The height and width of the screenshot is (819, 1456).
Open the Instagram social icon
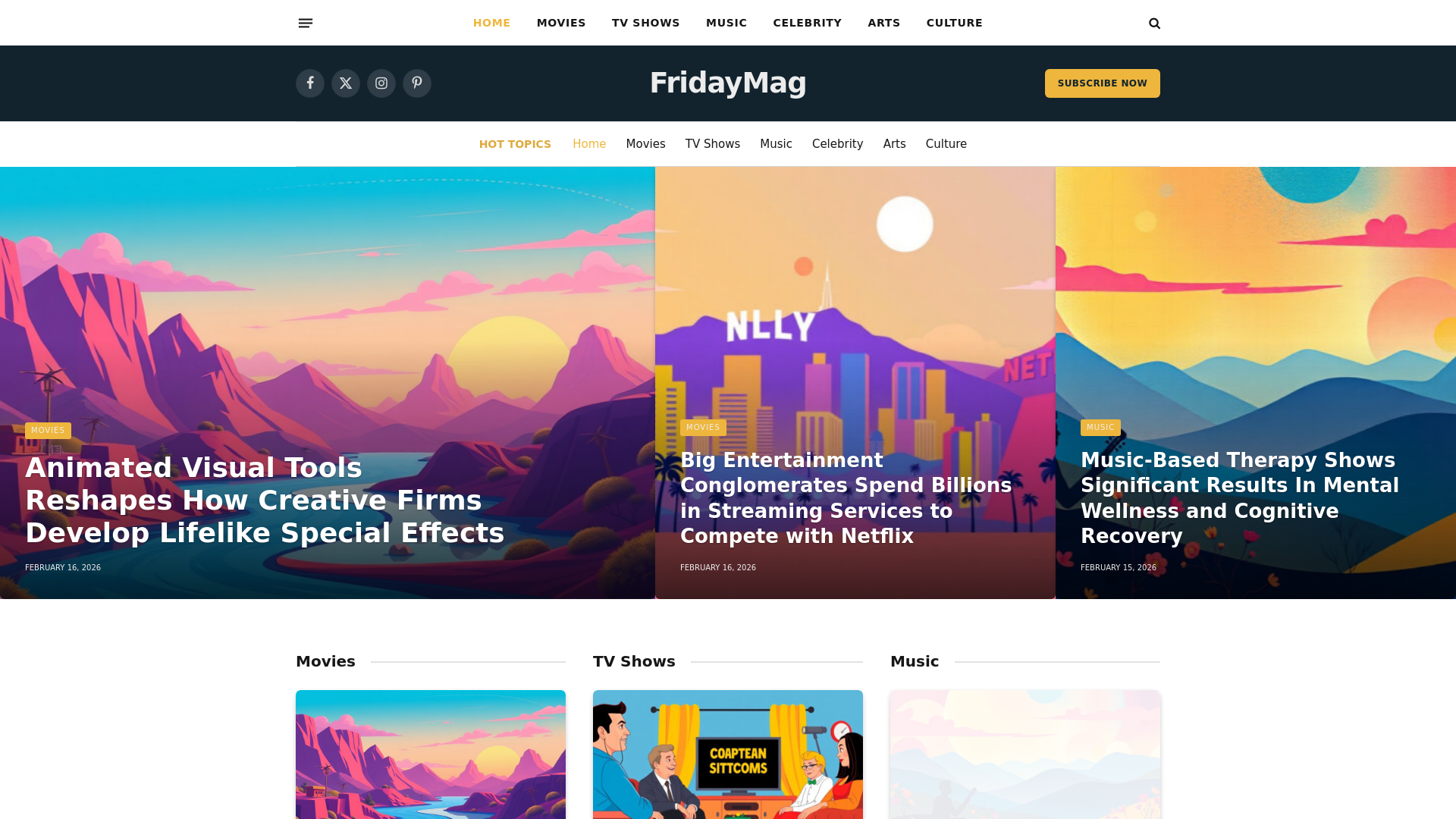[381, 83]
